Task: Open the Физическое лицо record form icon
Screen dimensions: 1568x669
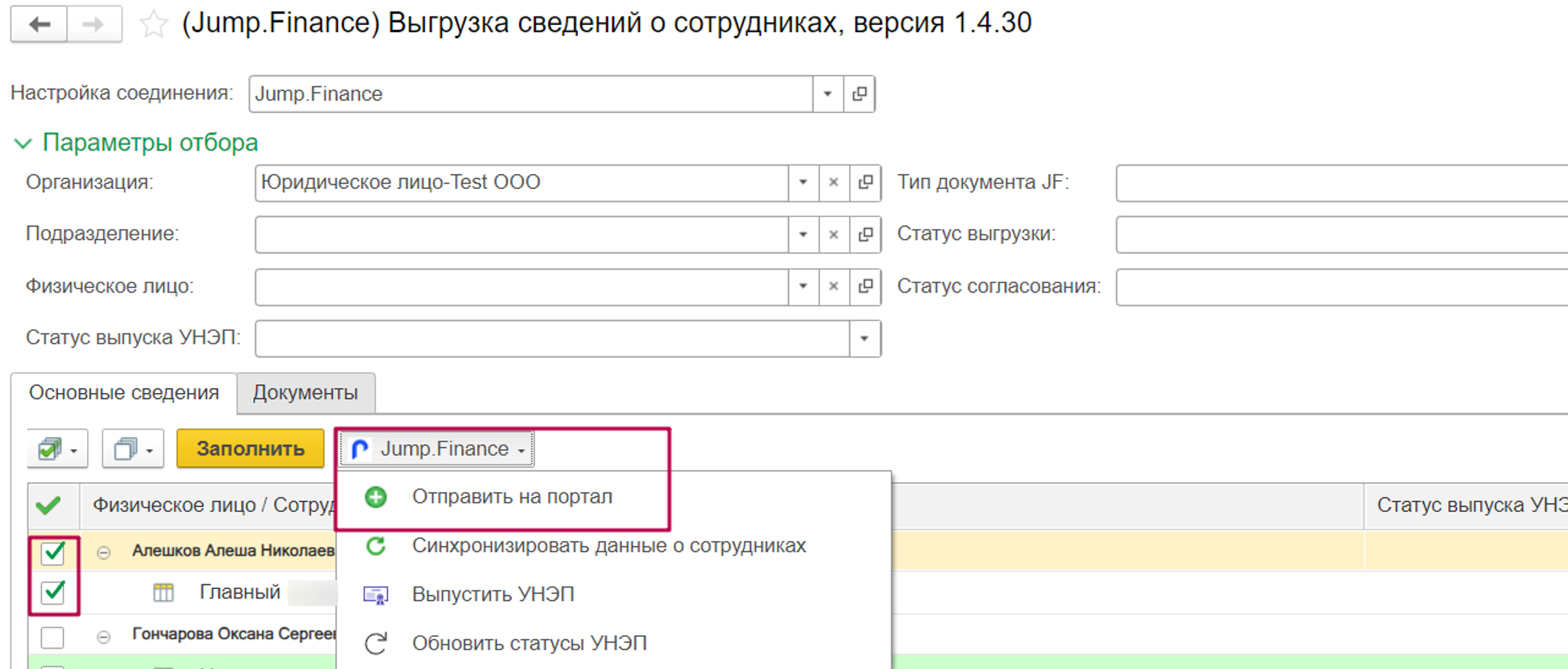Action: coord(866,286)
